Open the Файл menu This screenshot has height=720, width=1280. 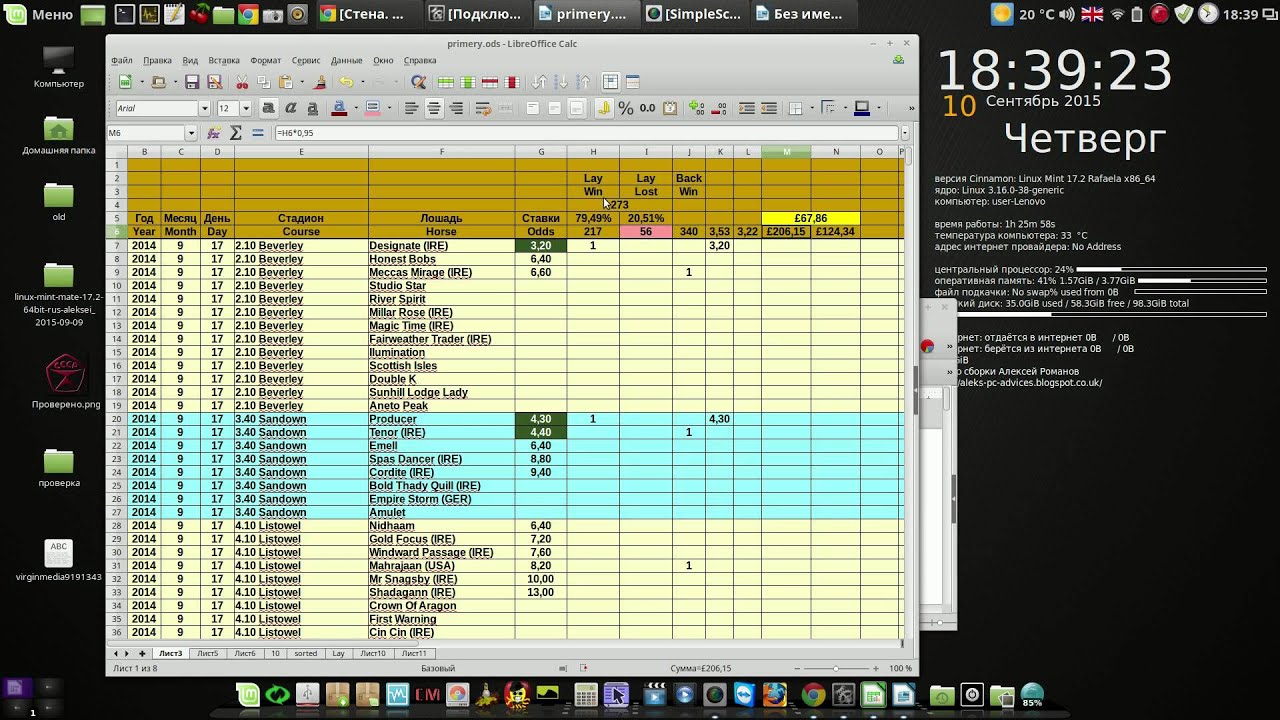click(x=121, y=60)
